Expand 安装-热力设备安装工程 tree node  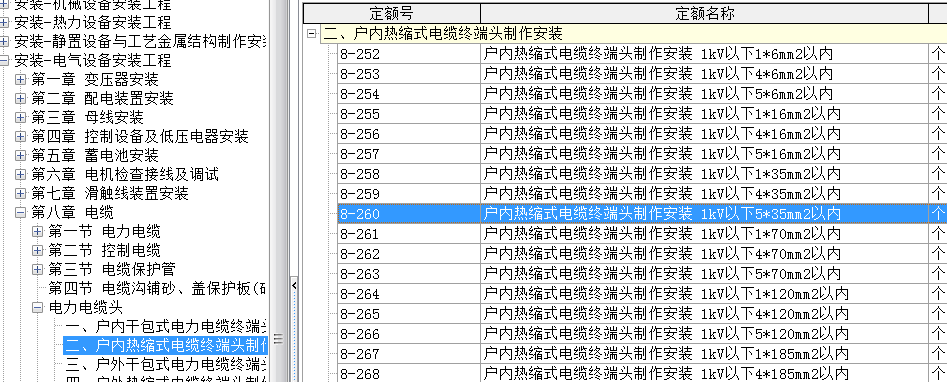coord(4,23)
